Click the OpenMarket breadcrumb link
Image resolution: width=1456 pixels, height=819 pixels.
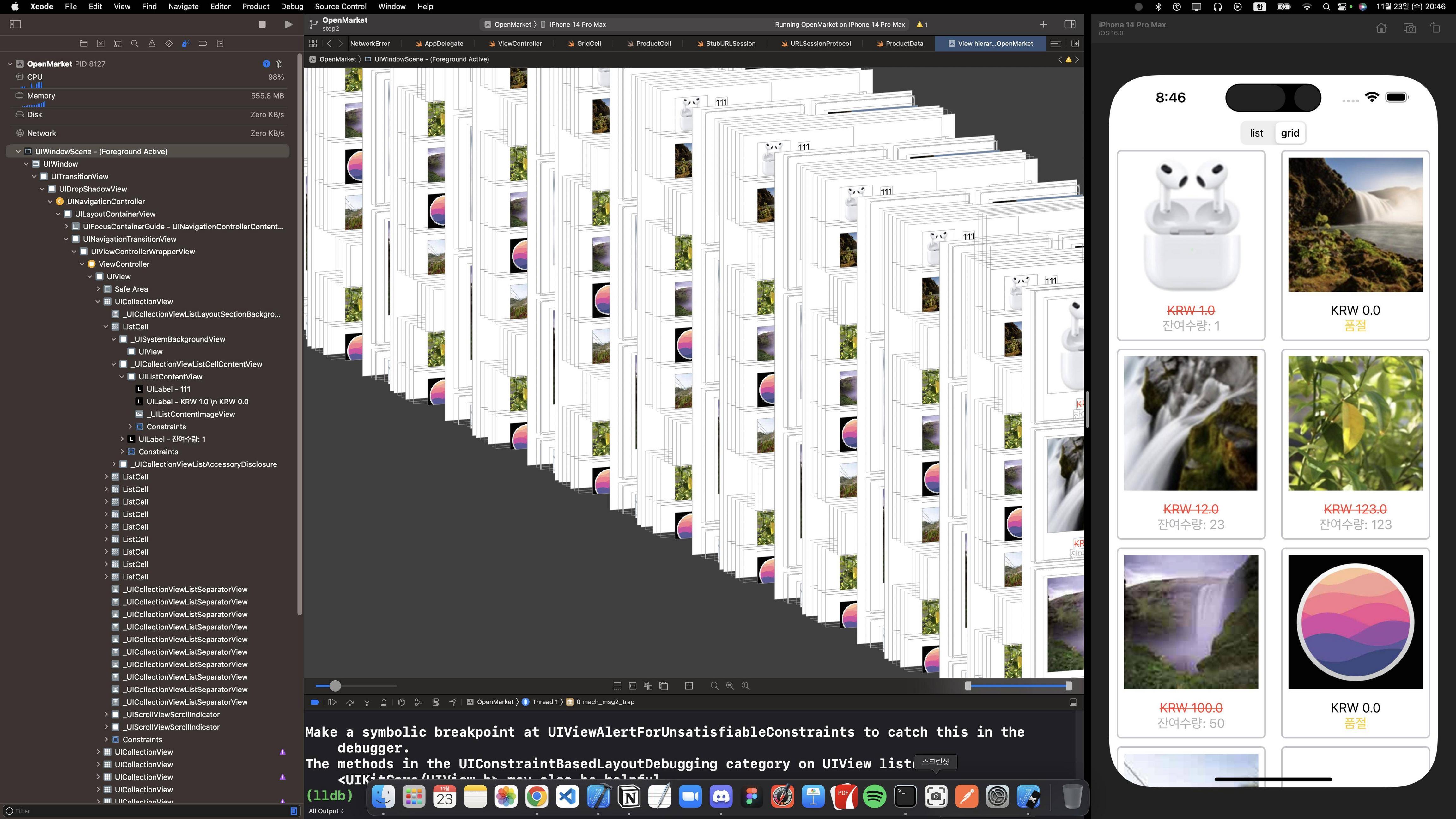tap(337, 59)
